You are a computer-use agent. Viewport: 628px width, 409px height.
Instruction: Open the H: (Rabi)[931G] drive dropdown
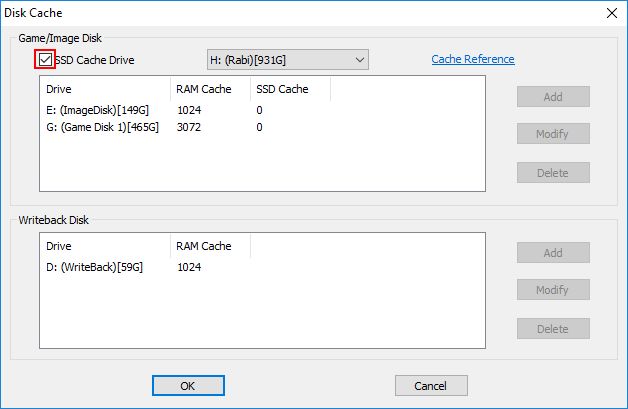[x=288, y=60]
